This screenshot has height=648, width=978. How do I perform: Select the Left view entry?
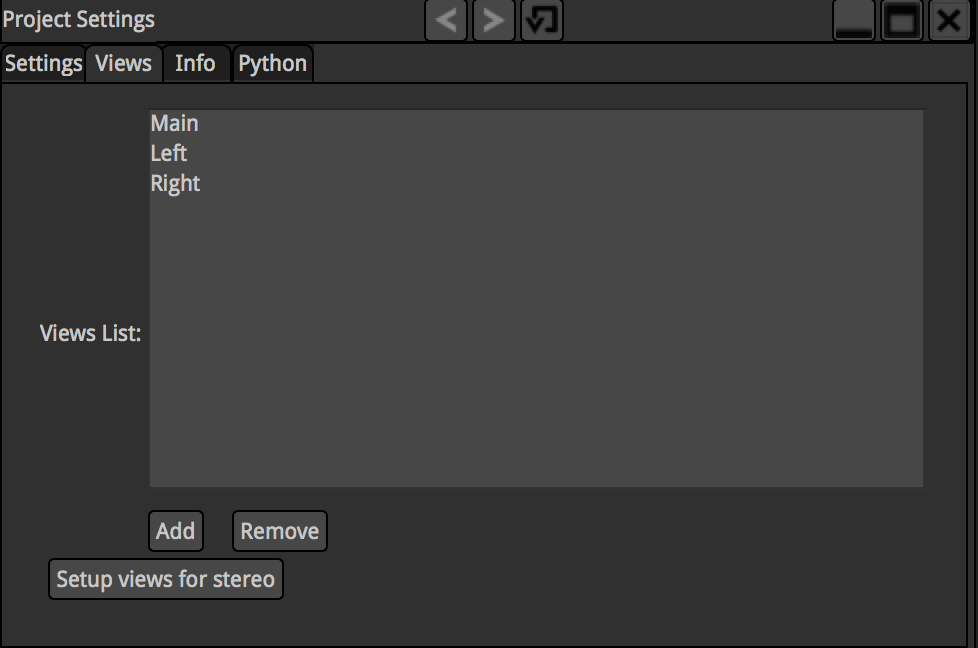(x=169, y=153)
